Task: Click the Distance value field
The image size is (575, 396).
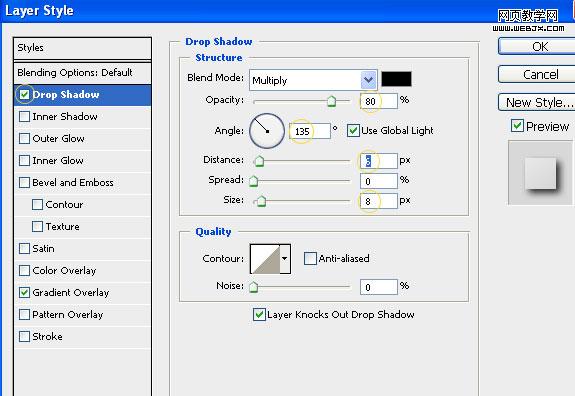Action: (379, 161)
